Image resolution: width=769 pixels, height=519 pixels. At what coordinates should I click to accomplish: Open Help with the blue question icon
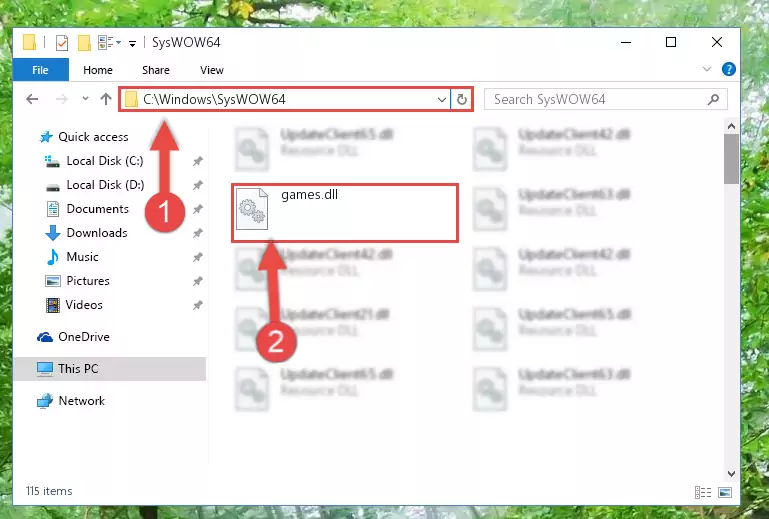[728, 69]
